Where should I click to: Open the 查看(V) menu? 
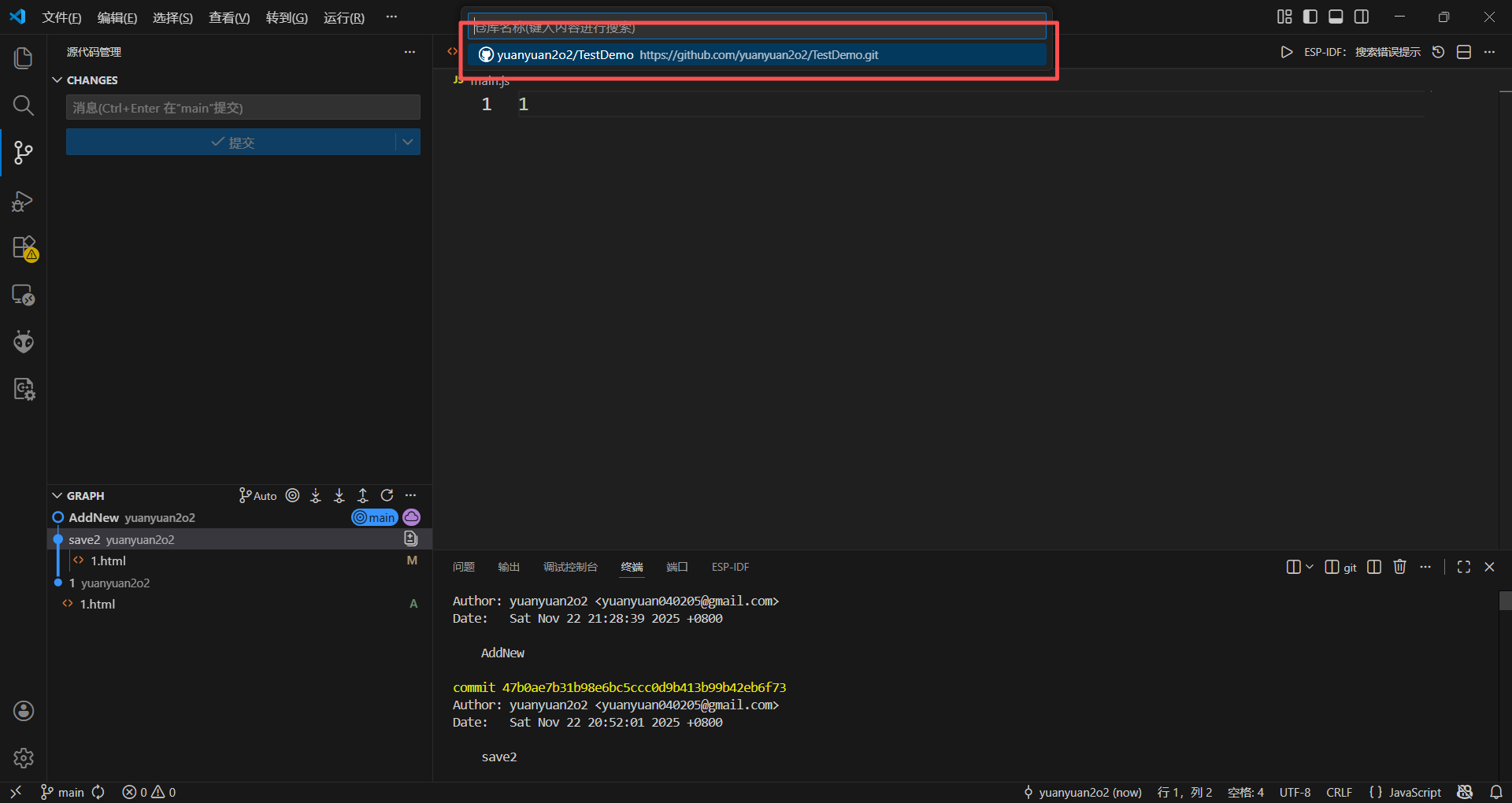click(x=228, y=17)
